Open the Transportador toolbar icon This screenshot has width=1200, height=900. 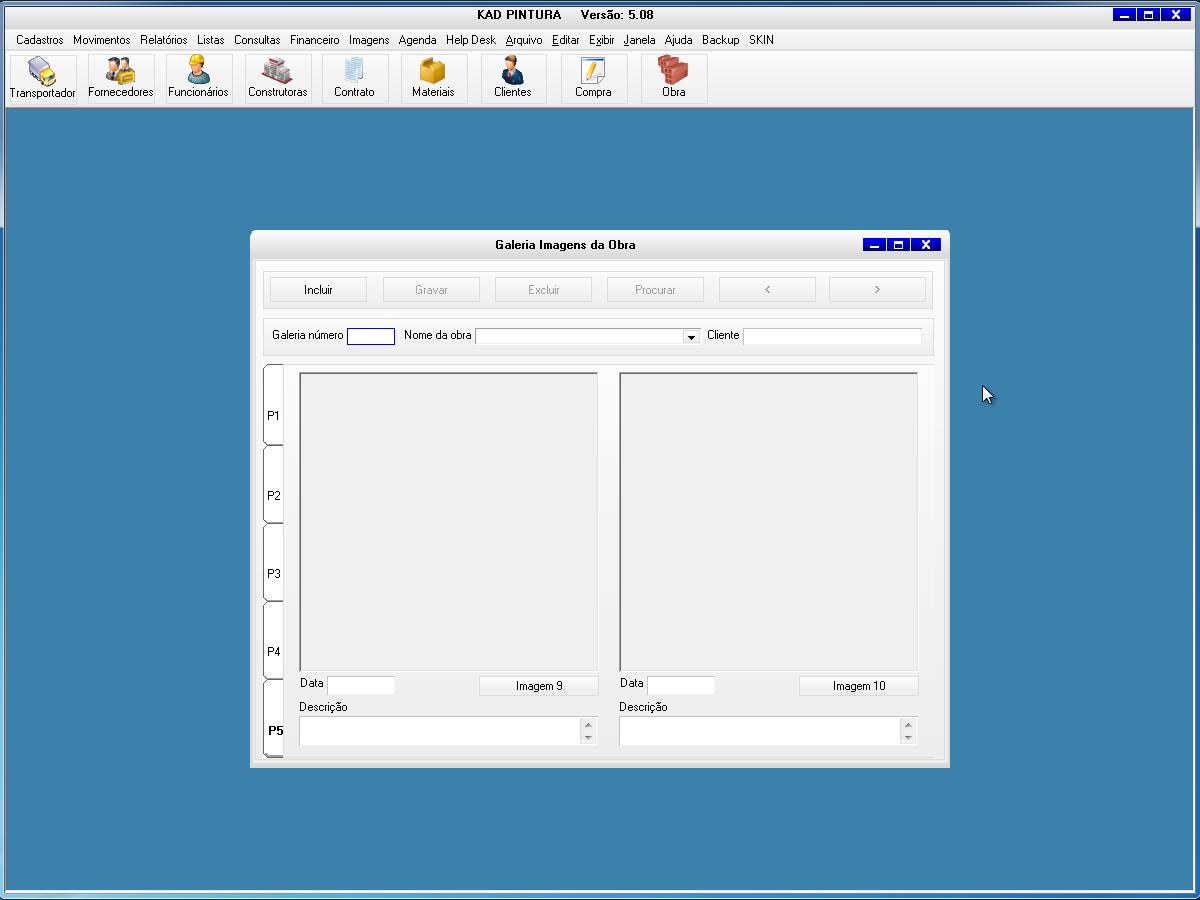click(42, 78)
